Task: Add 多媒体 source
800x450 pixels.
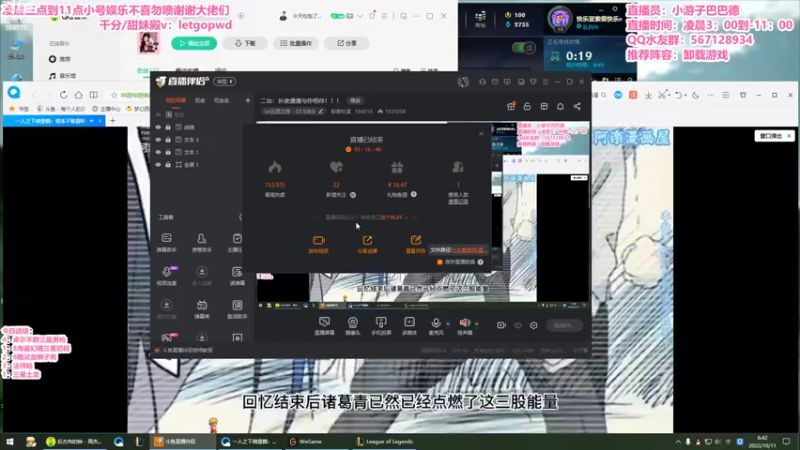Action: point(409,325)
